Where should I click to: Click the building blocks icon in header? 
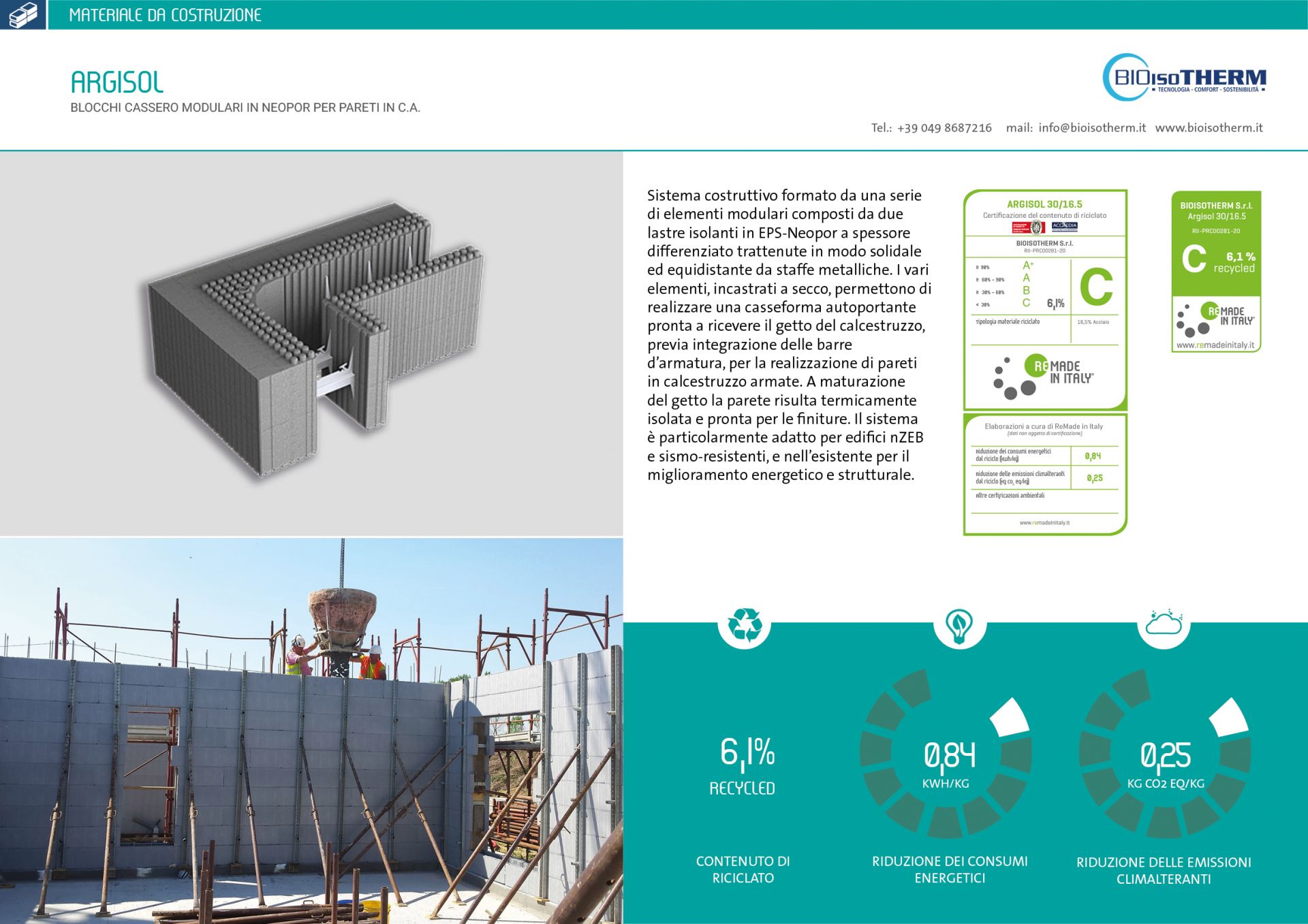(22, 14)
